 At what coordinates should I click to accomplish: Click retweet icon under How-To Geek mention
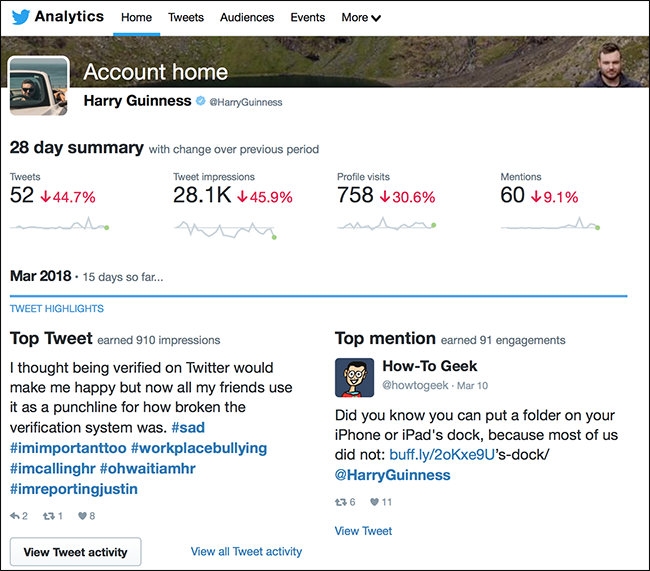point(341,502)
